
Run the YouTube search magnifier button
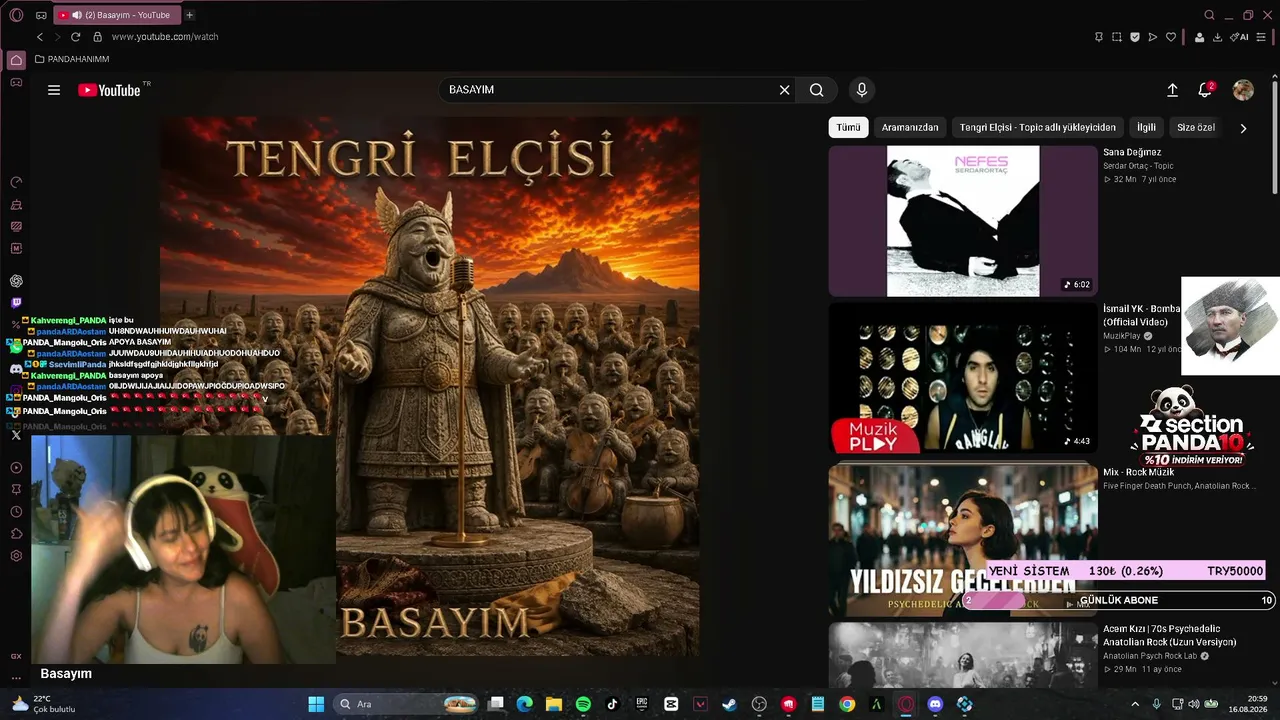point(817,90)
